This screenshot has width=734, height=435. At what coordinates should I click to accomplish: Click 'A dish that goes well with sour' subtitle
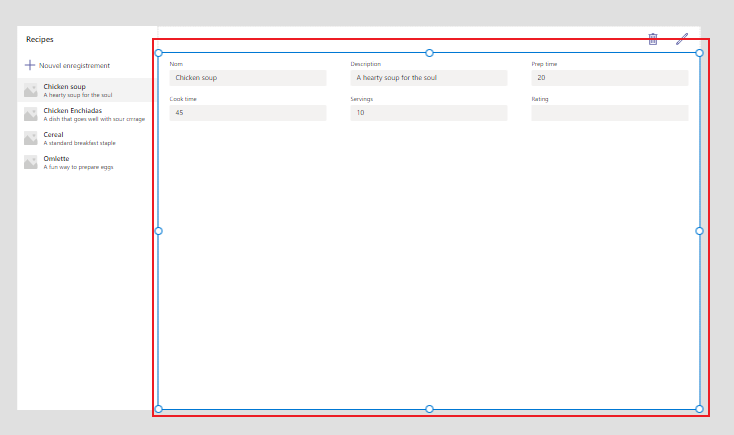pyautogui.click(x=94, y=119)
